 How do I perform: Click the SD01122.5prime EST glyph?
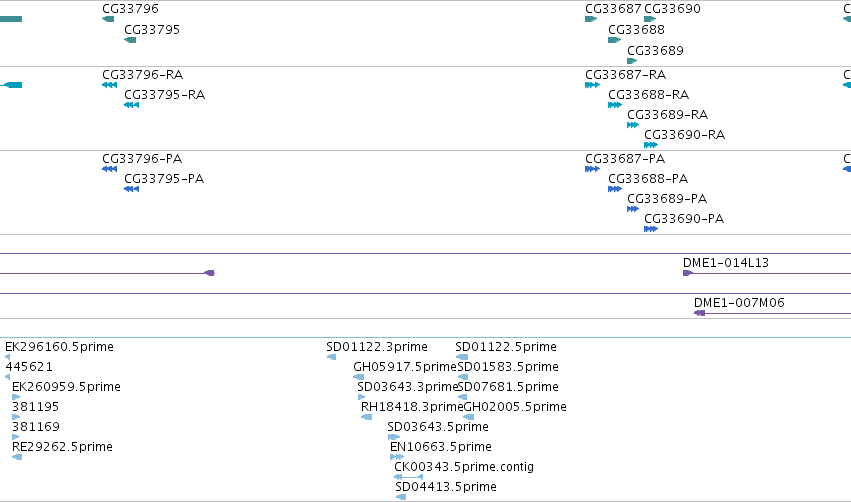(462, 357)
